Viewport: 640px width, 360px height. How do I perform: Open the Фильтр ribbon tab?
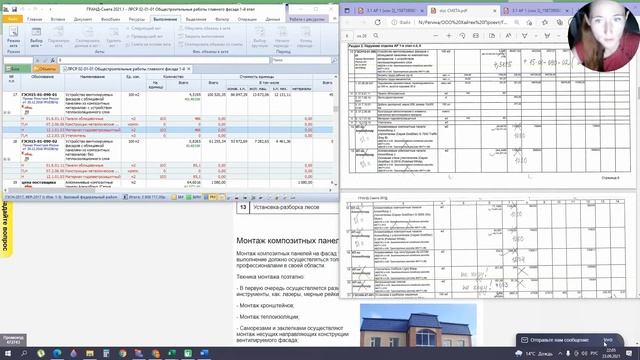coord(222,19)
